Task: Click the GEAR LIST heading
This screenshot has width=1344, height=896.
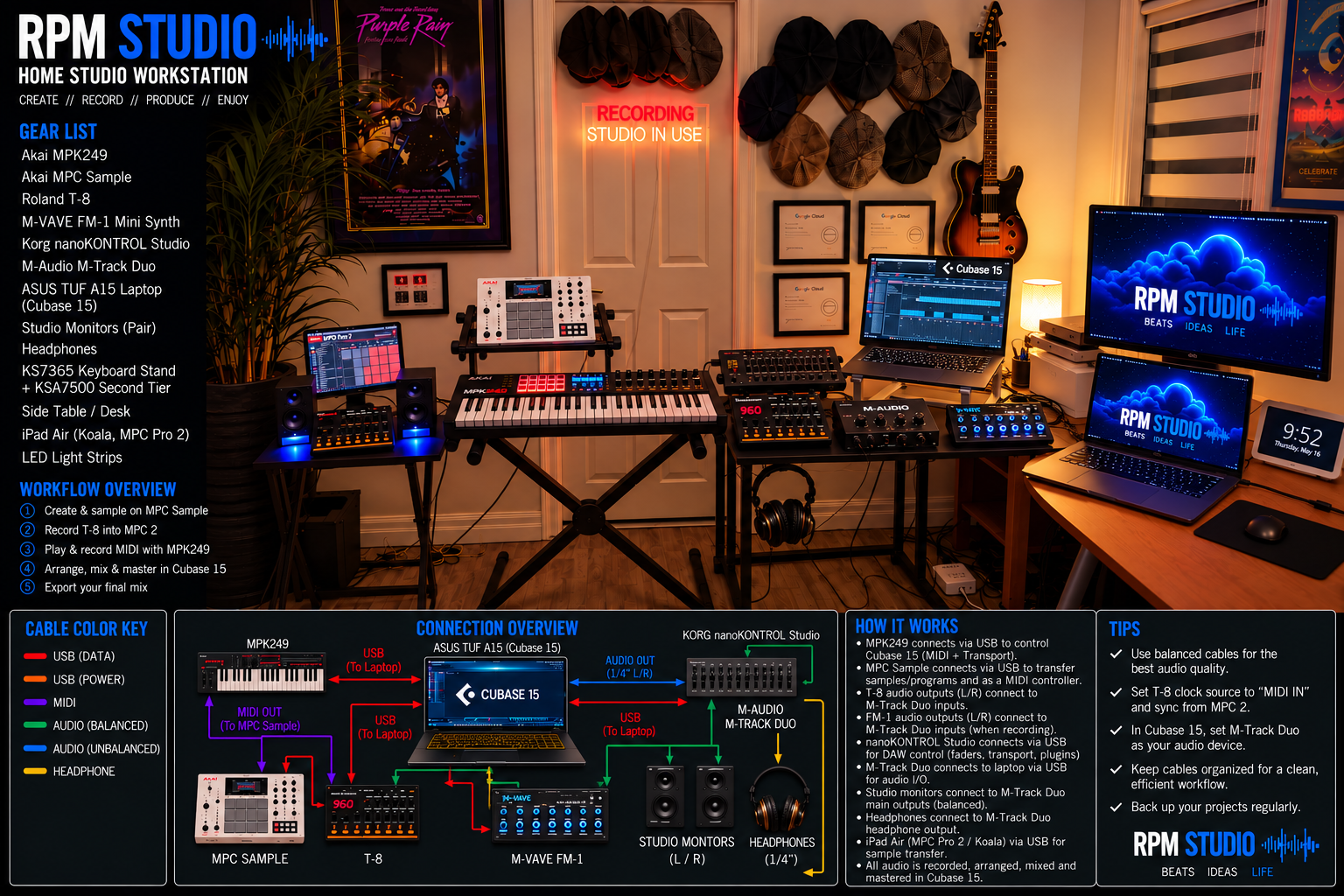Action: (x=58, y=132)
